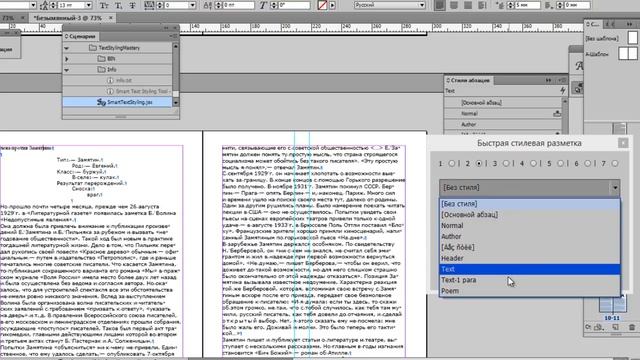This screenshot has height=360, width=640.
Task: Choose [Основной абзац] from the dropdown list
Action: (529, 215)
